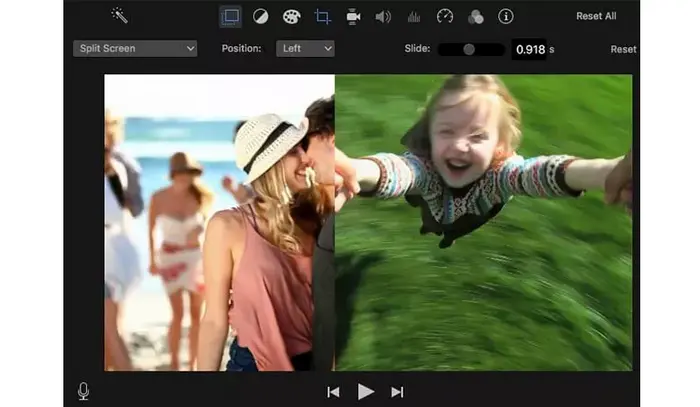Click Reset next to the slide duration

[x=623, y=49]
